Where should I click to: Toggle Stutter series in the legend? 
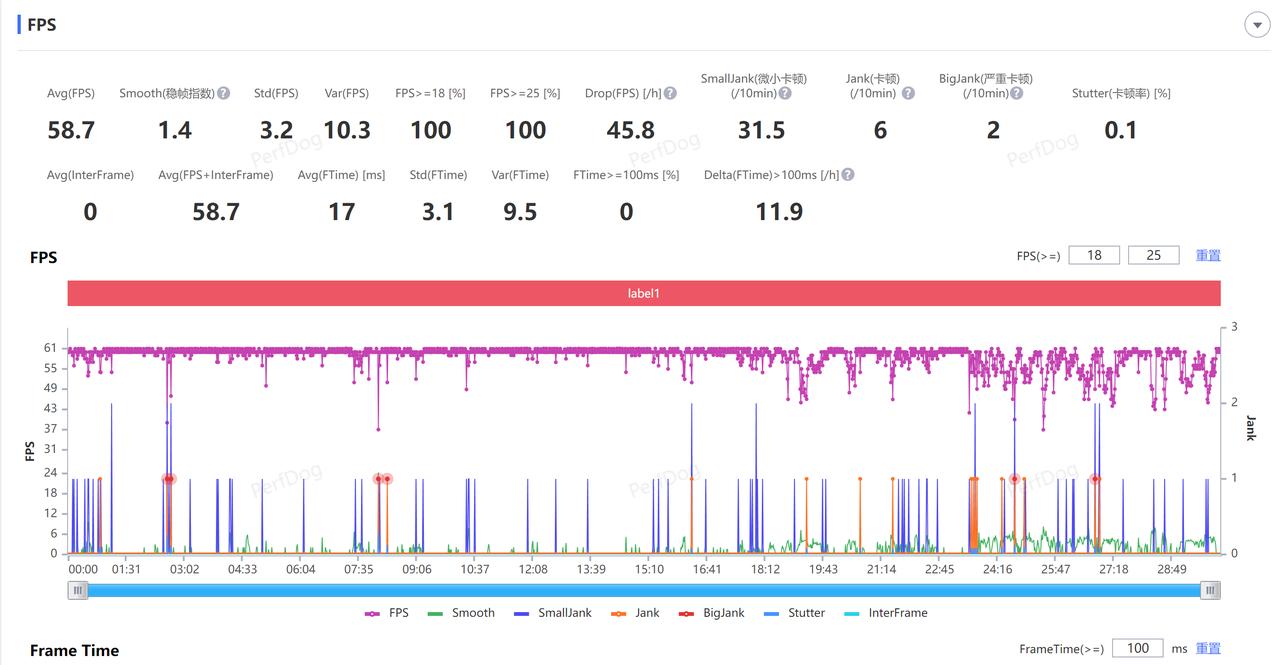[x=794, y=613]
